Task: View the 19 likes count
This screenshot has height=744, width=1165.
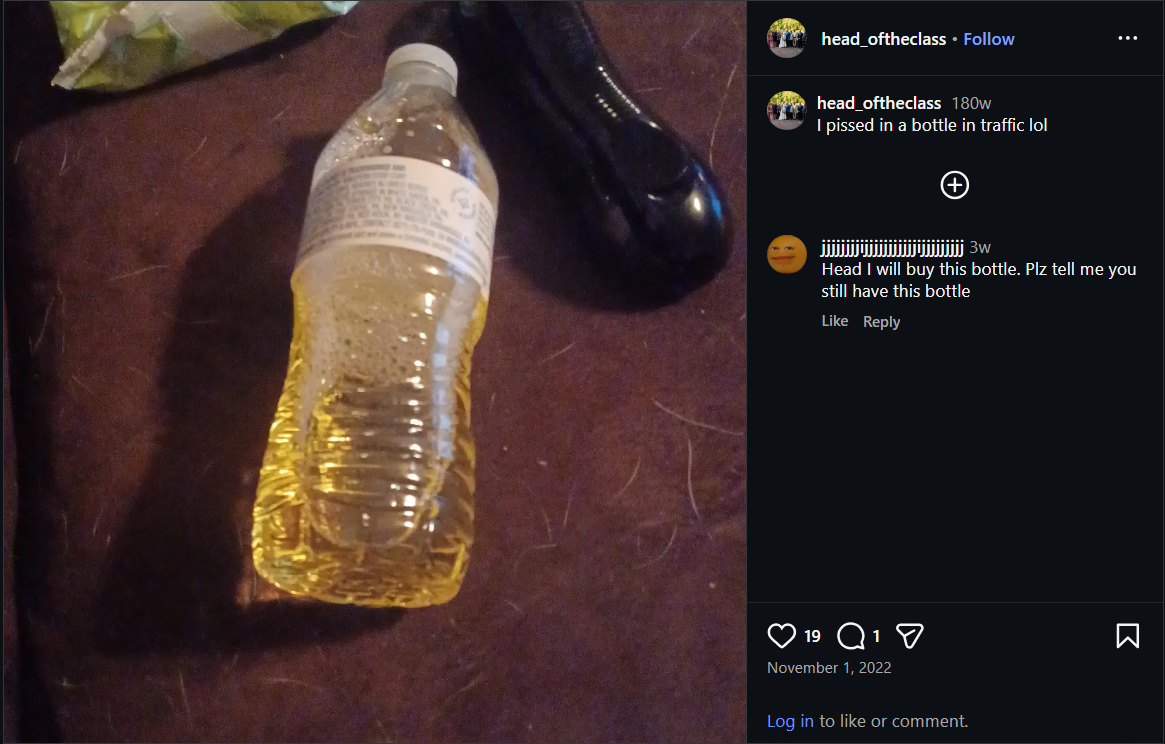Action: point(812,636)
